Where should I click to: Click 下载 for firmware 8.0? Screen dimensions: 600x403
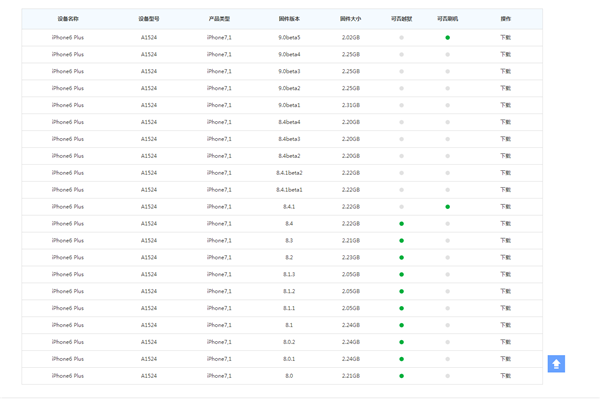coord(505,376)
